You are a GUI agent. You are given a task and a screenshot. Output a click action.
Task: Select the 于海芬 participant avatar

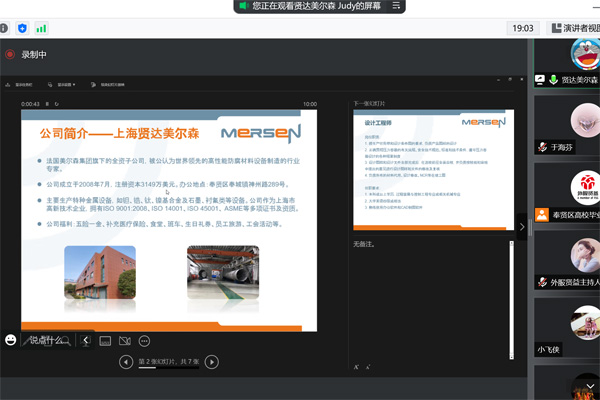585,120
